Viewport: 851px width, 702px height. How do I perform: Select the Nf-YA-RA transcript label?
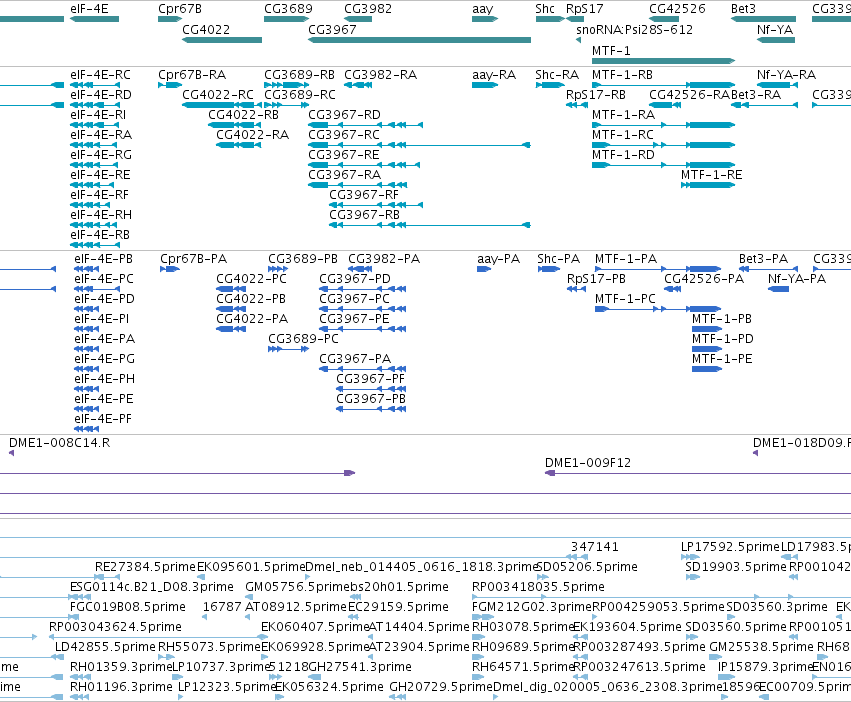coord(786,74)
